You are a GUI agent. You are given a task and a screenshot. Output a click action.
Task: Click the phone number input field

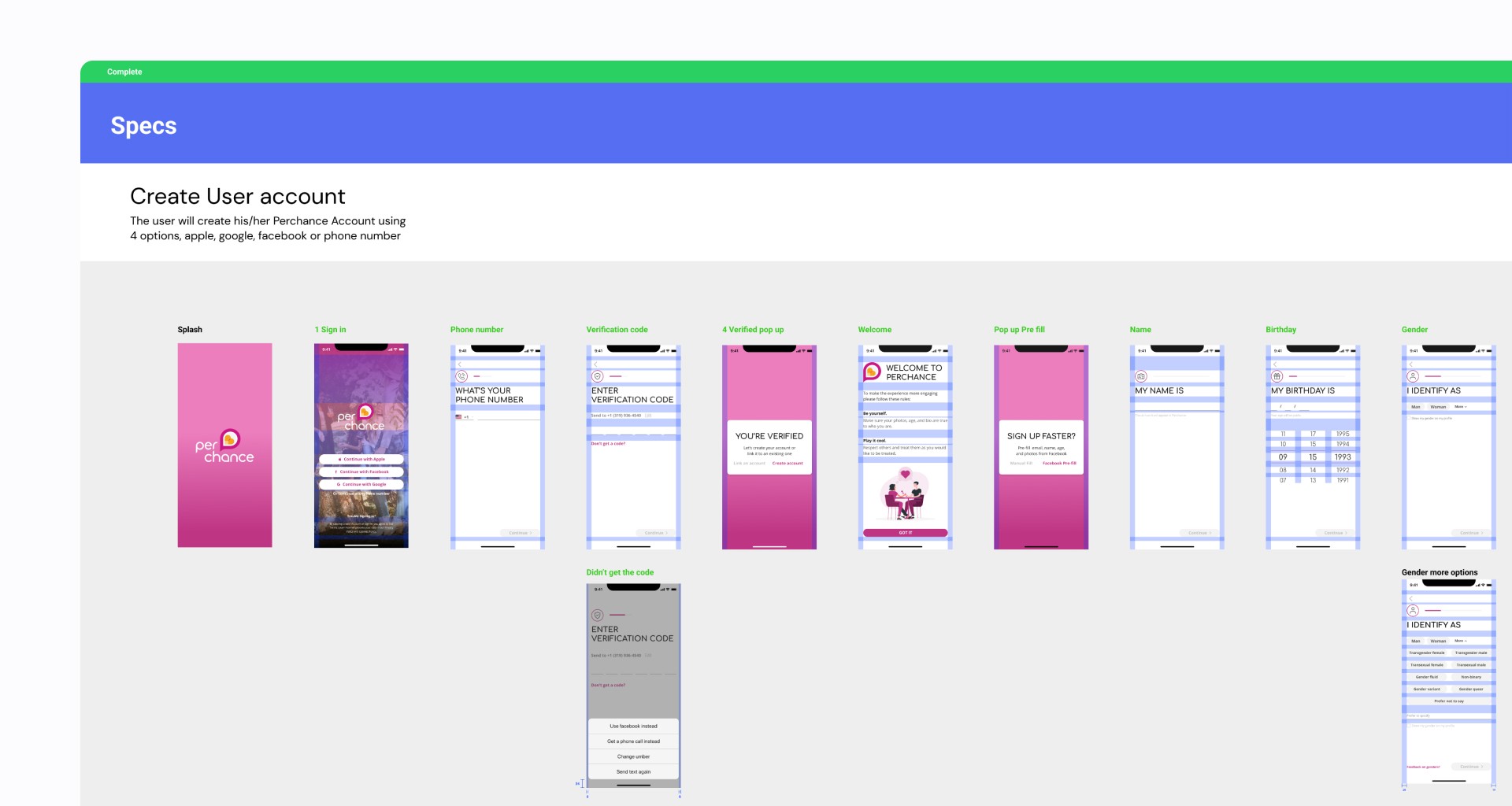(x=506, y=419)
